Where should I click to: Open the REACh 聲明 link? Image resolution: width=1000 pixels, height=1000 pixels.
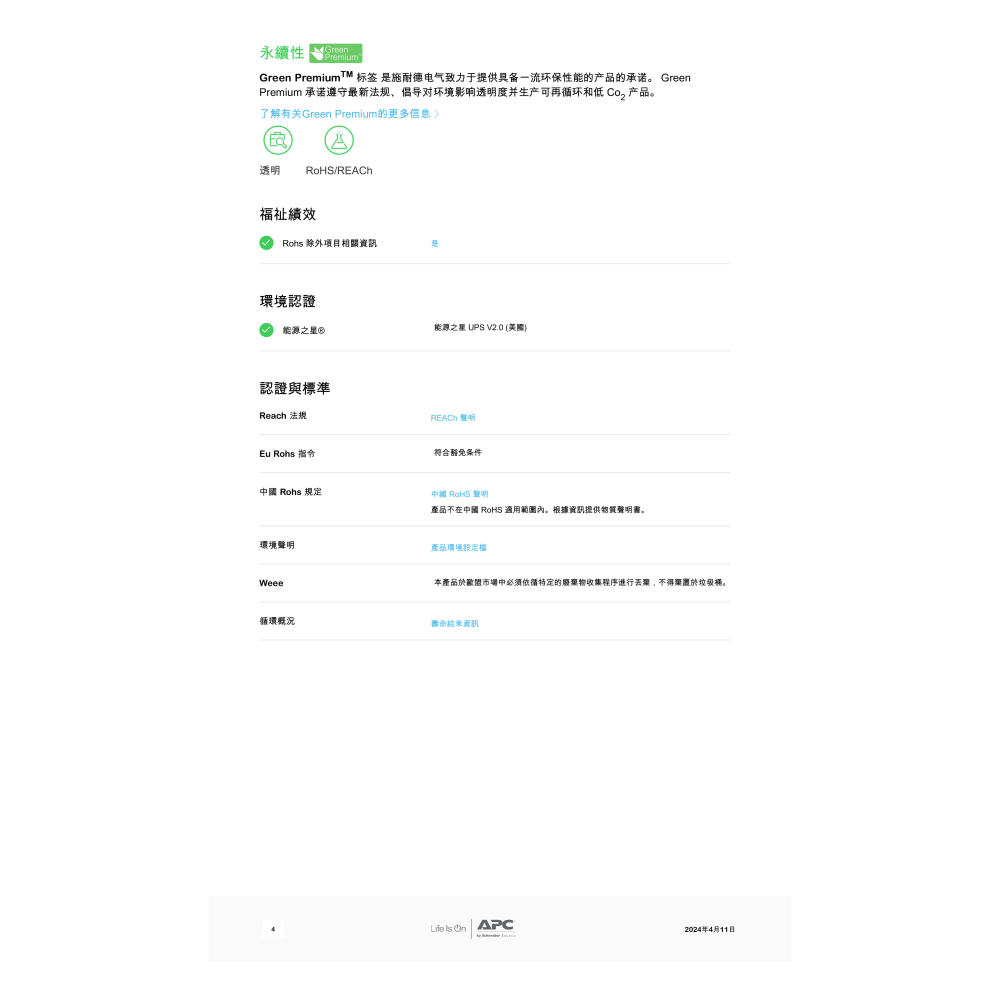point(452,417)
